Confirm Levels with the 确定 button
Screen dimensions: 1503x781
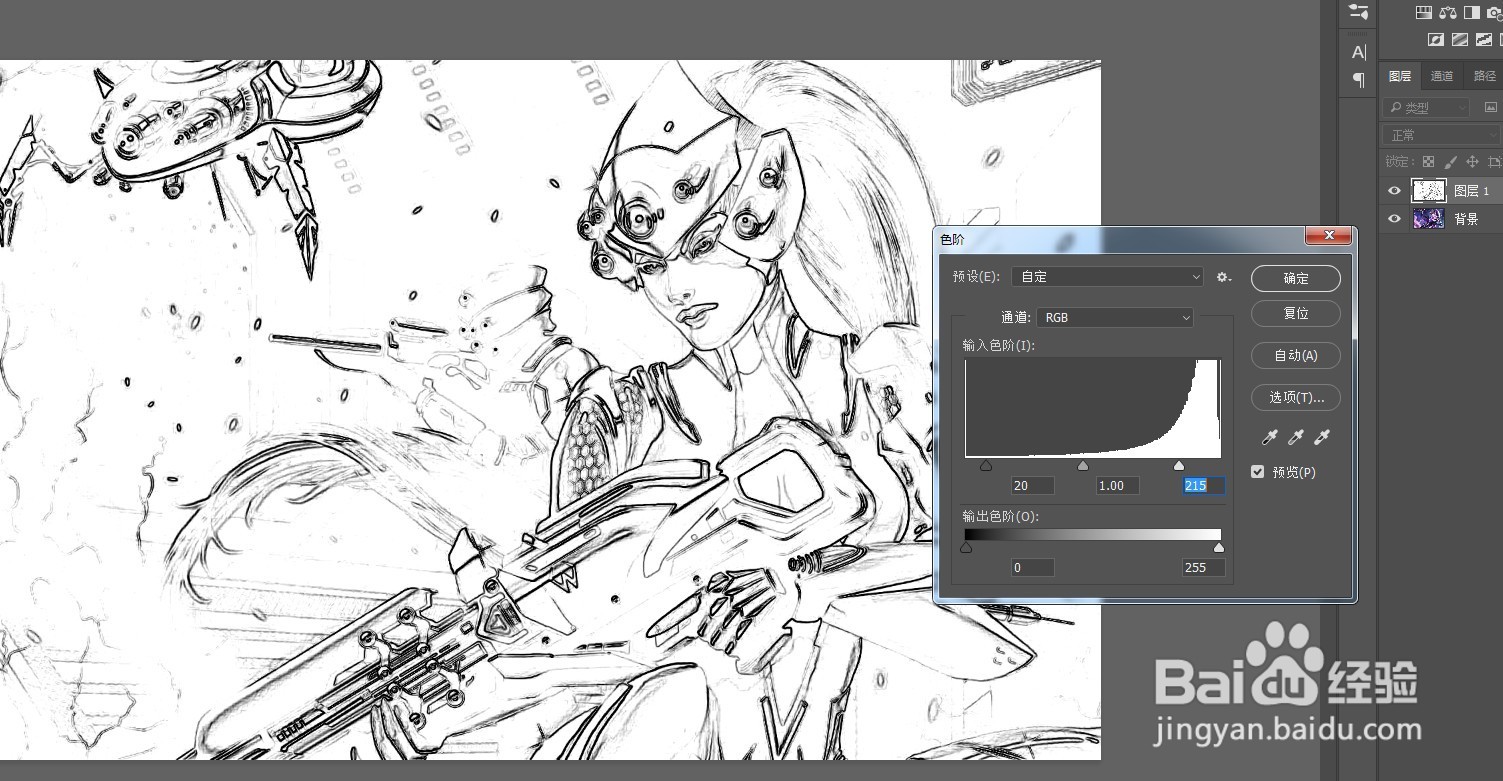click(1296, 278)
